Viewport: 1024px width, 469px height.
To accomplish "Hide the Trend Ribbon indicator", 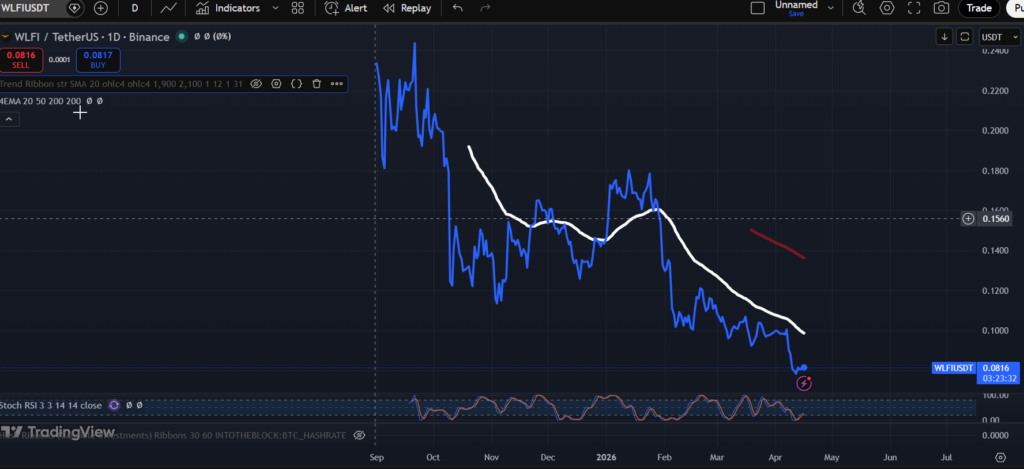I will pos(256,84).
